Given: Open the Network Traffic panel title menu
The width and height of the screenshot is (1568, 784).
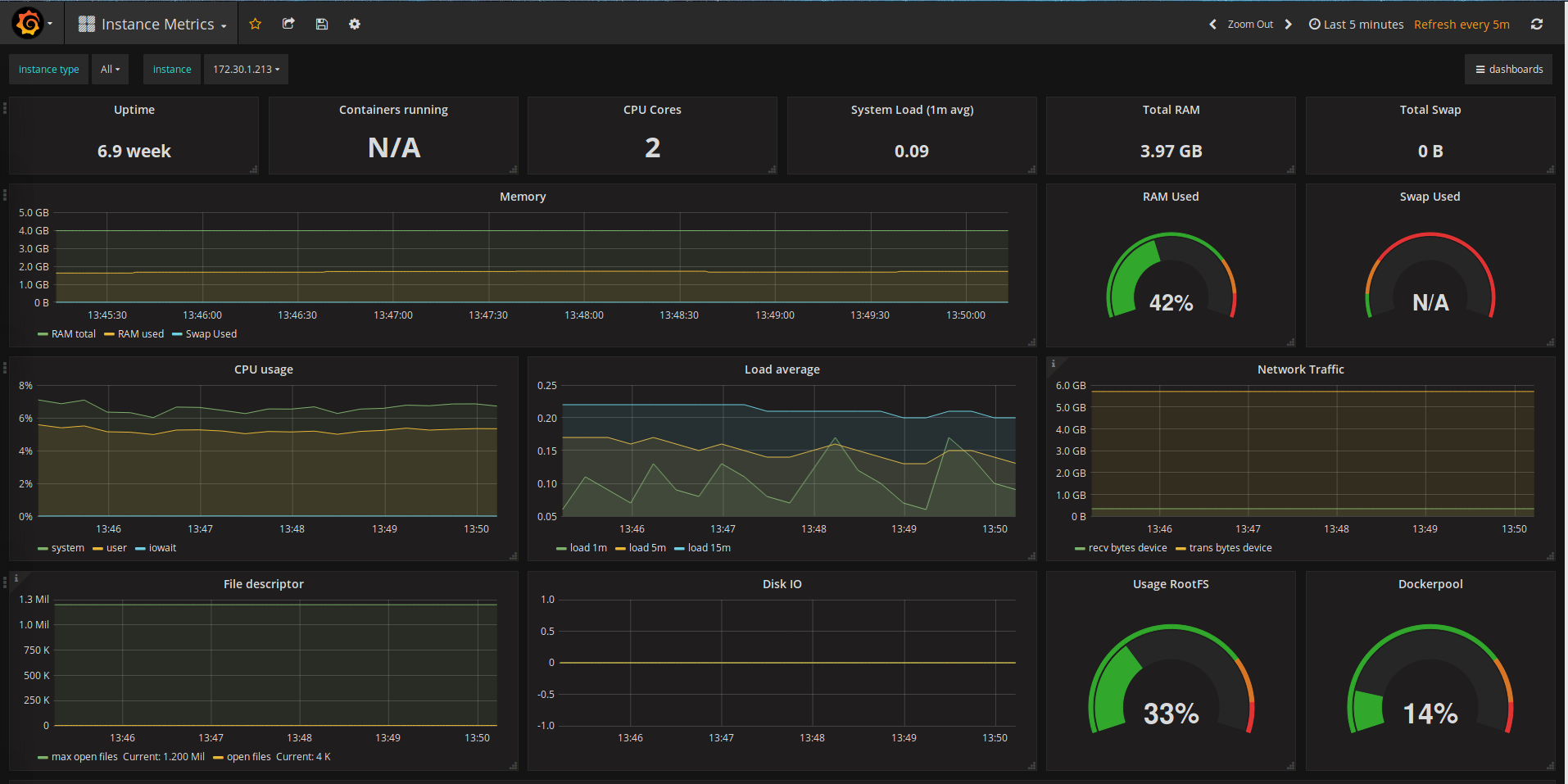Looking at the screenshot, I should pyautogui.click(x=1300, y=369).
